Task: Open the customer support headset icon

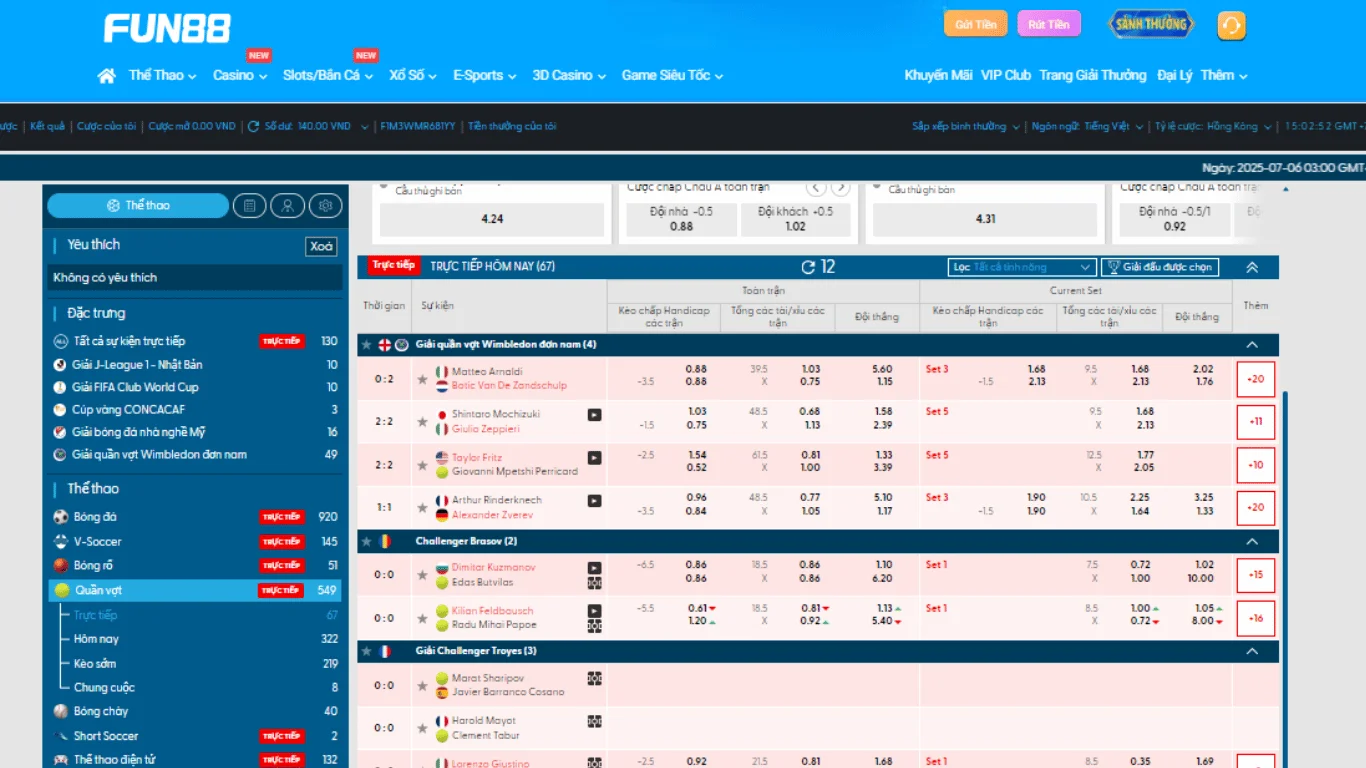Action: coord(1231,23)
